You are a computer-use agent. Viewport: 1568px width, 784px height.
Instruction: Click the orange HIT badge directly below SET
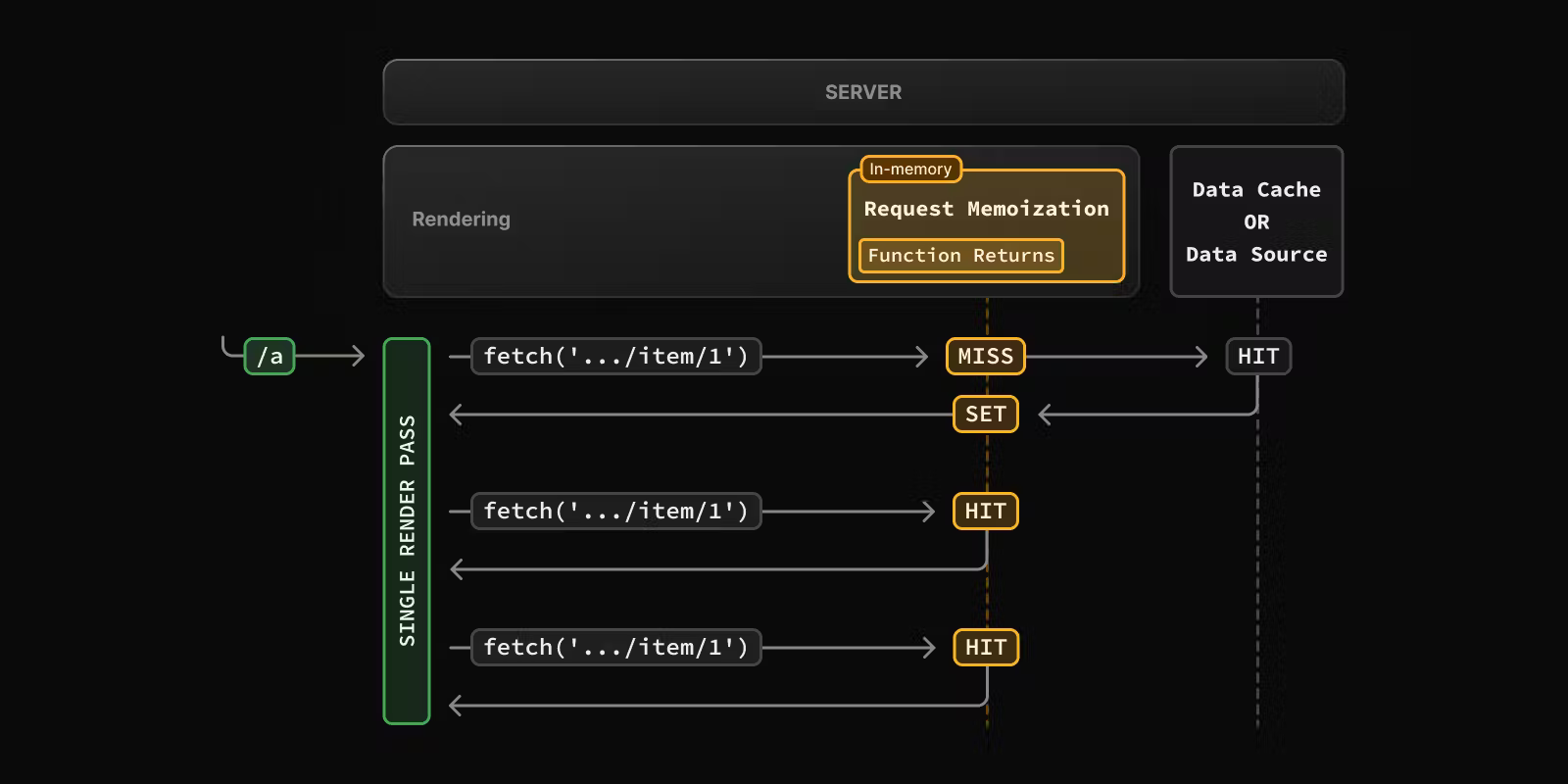point(985,512)
